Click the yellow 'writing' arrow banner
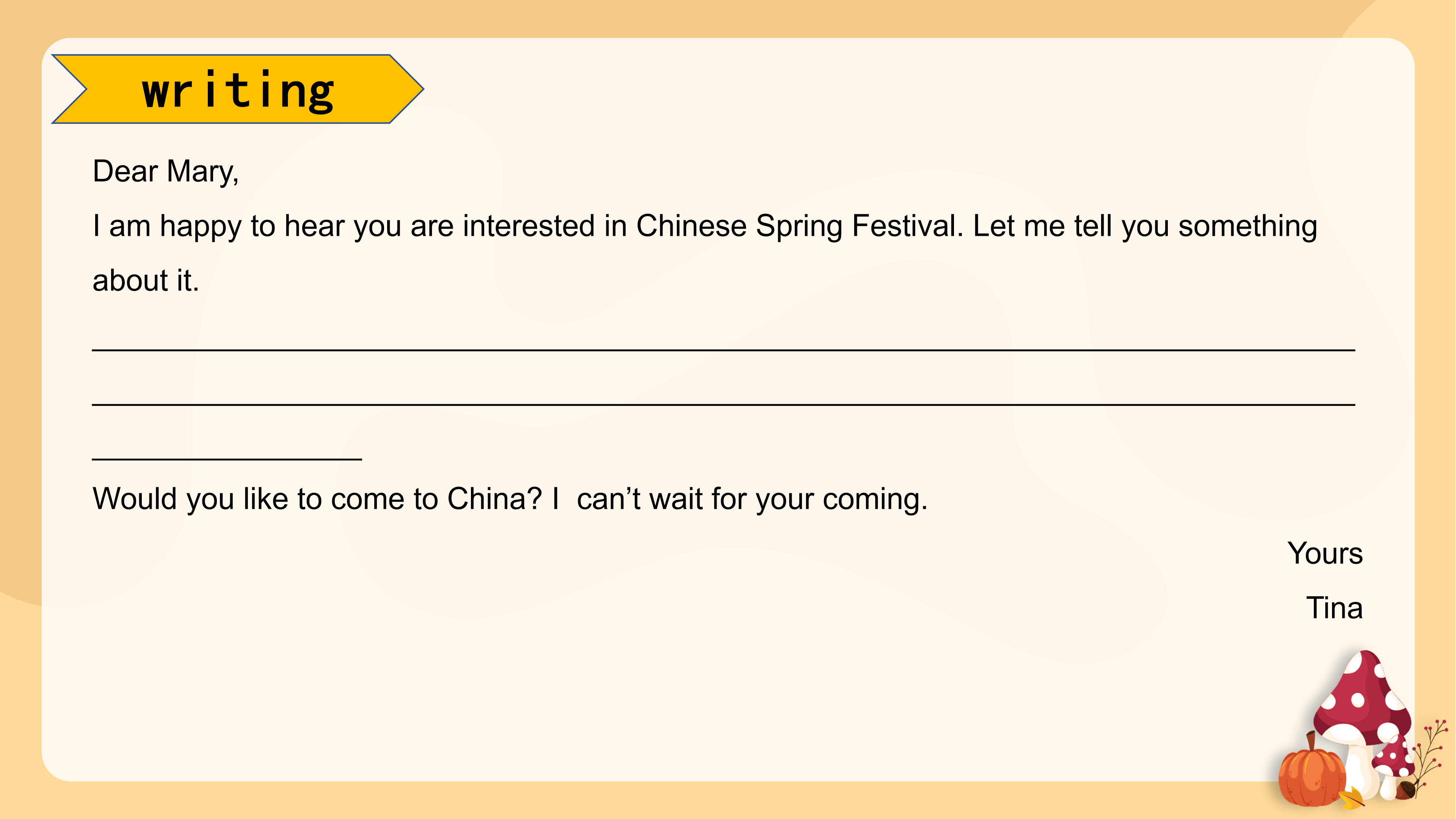1456x819 pixels. pos(237,89)
